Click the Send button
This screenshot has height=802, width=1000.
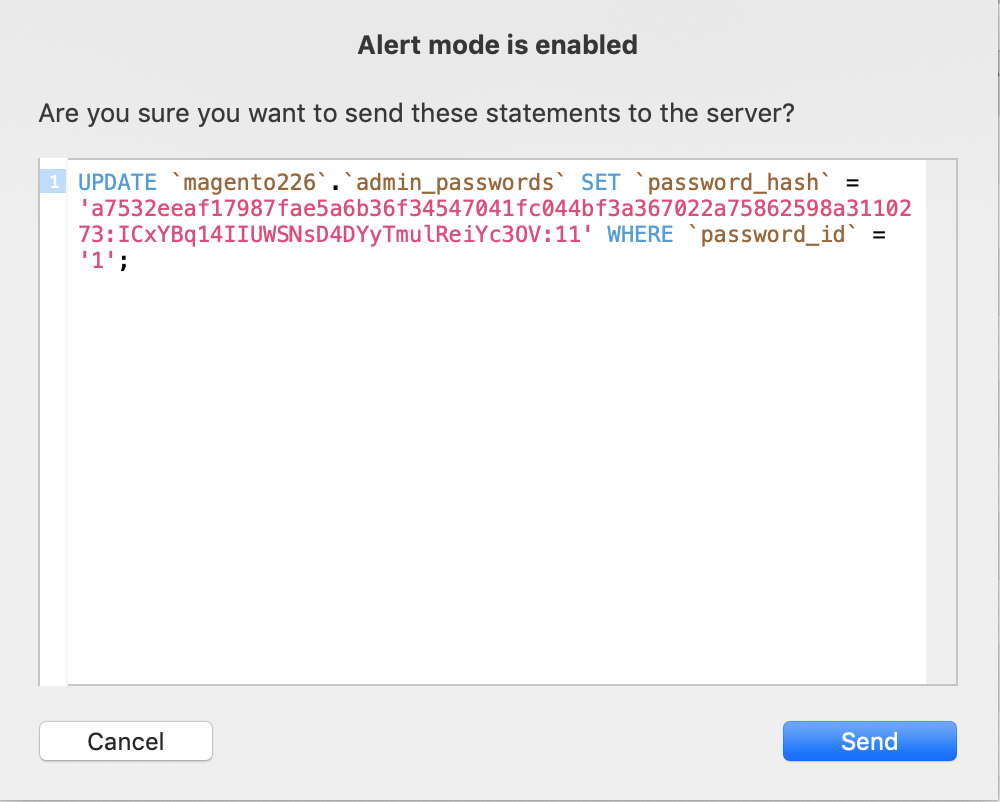(869, 741)
